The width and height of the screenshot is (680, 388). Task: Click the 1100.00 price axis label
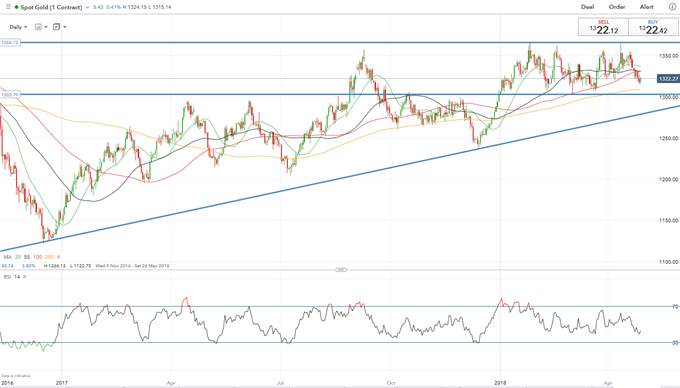pyautogui.click(x=669, y=262)
